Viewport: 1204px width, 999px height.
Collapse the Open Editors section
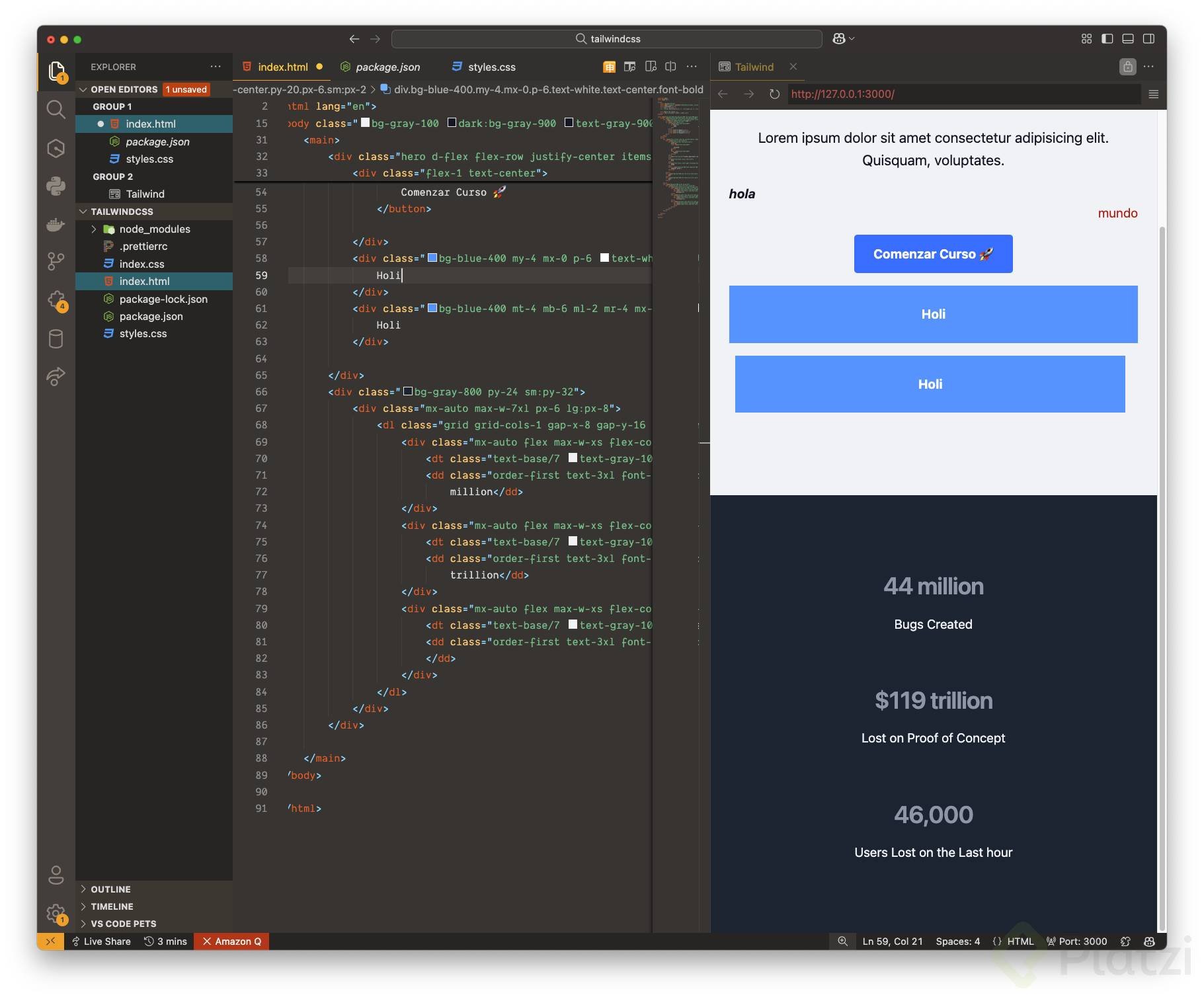83,89
